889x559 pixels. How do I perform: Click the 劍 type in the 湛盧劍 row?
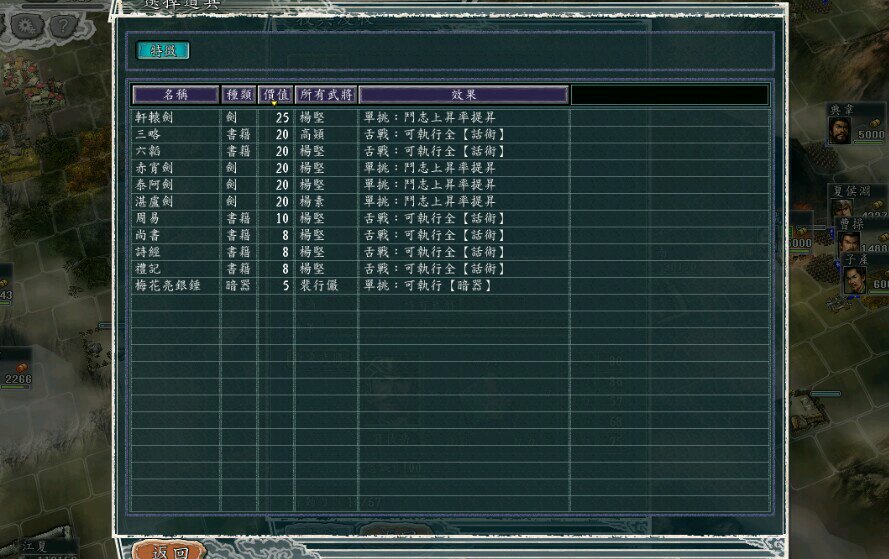[231, 201]
